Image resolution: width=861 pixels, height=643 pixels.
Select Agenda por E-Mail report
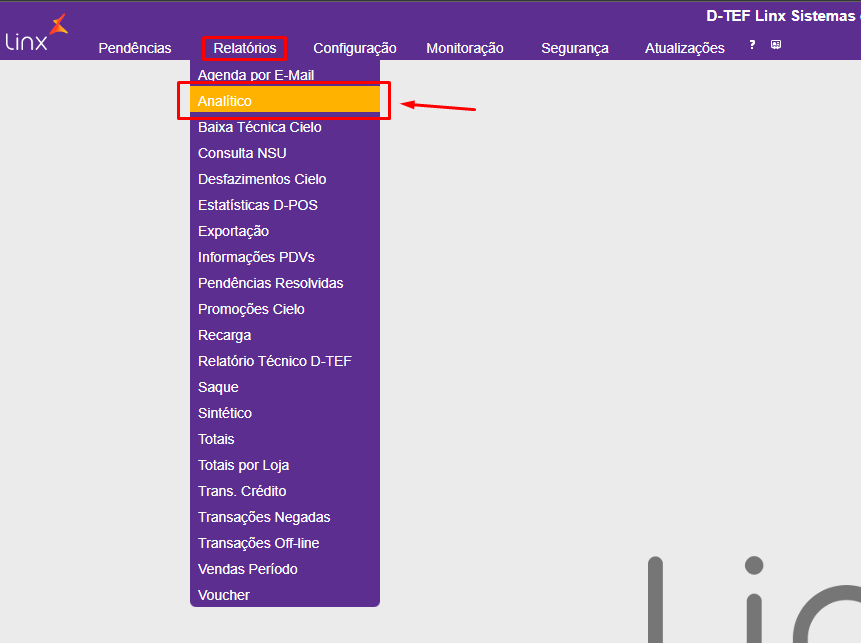point(284,75)
